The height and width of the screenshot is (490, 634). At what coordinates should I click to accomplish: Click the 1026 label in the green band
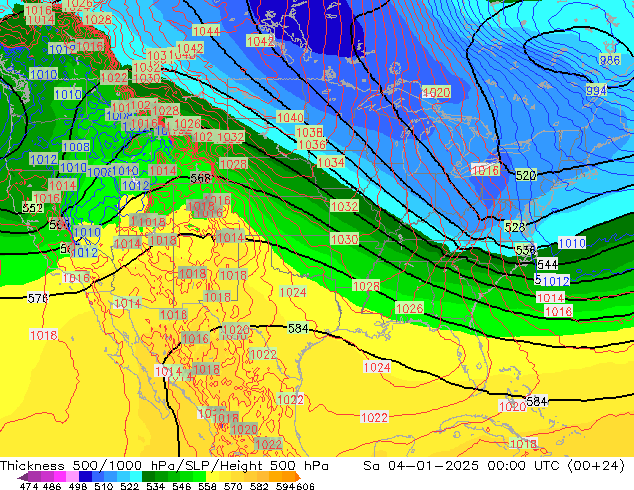410,308
